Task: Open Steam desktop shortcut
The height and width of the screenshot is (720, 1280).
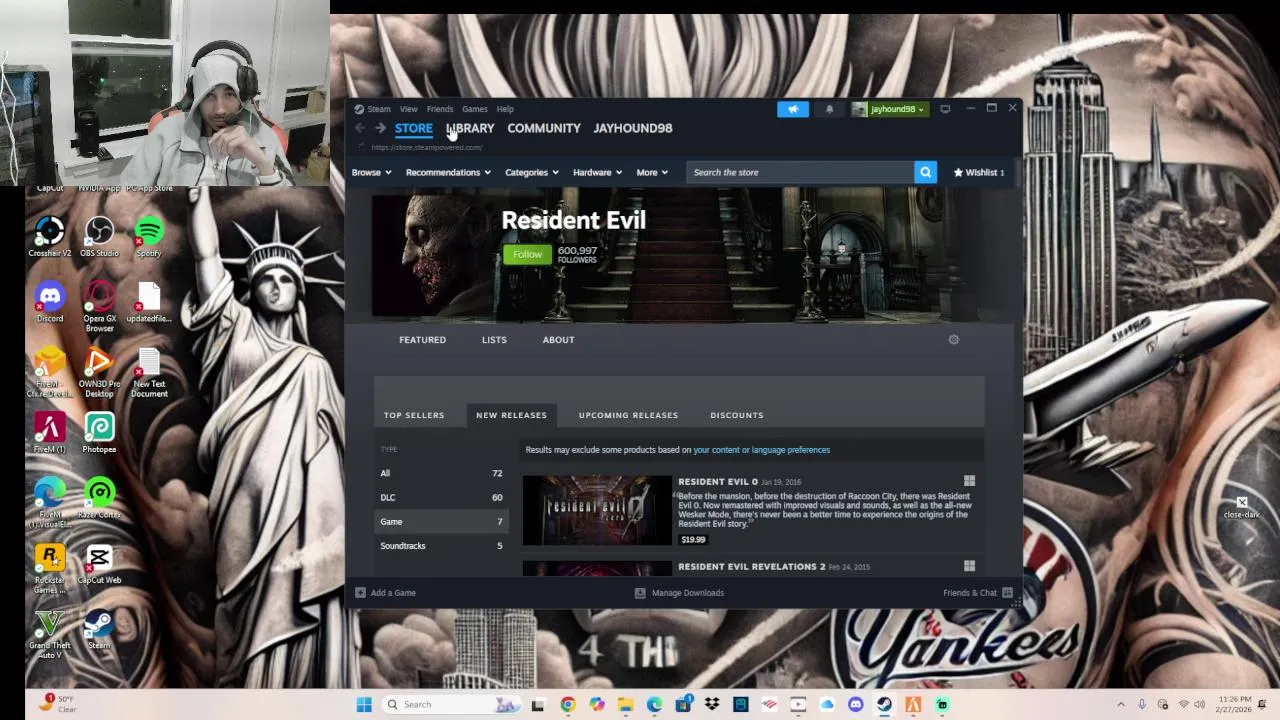Action: tap(99, 628)
